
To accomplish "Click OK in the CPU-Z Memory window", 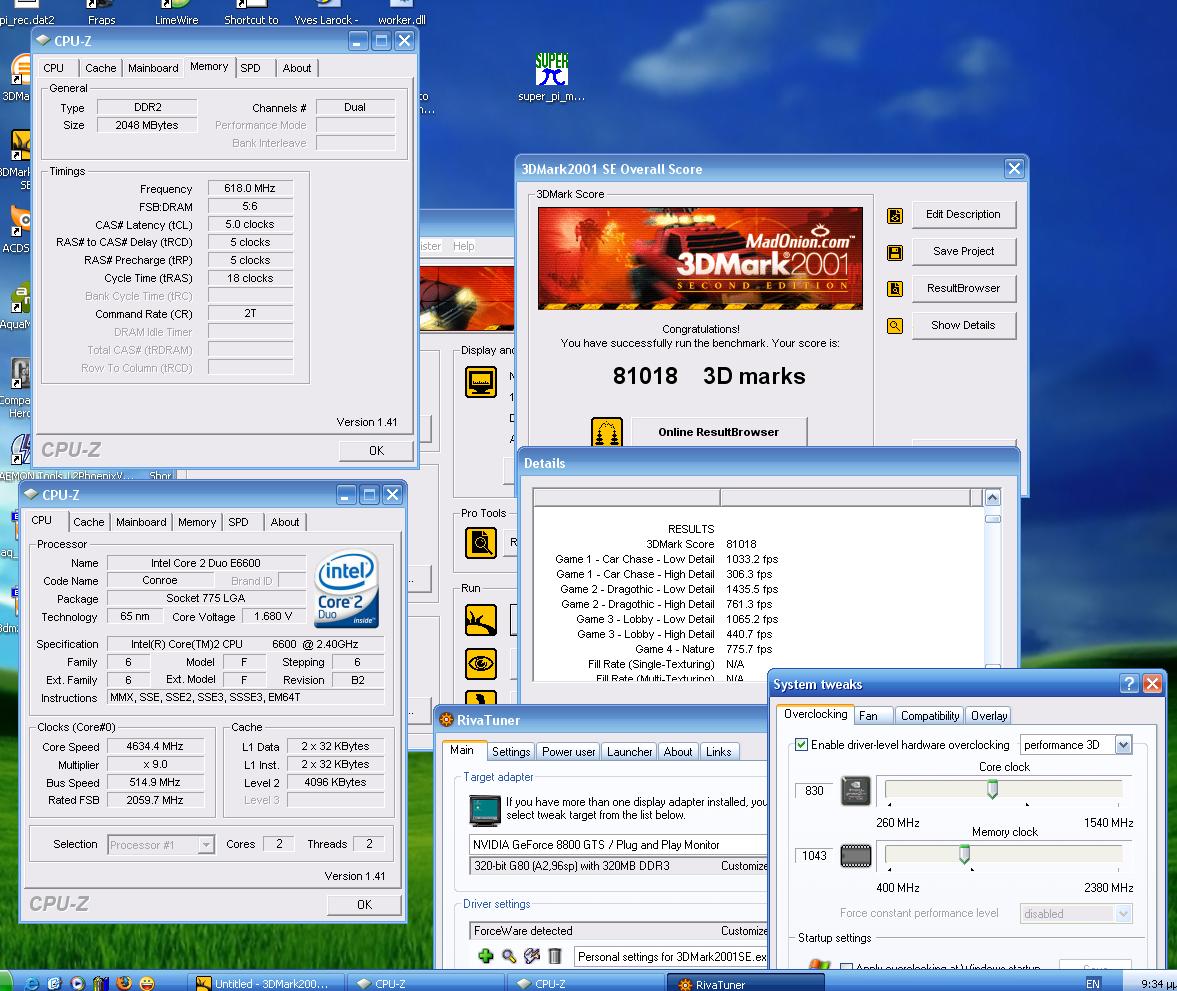I will pos(376,450).
